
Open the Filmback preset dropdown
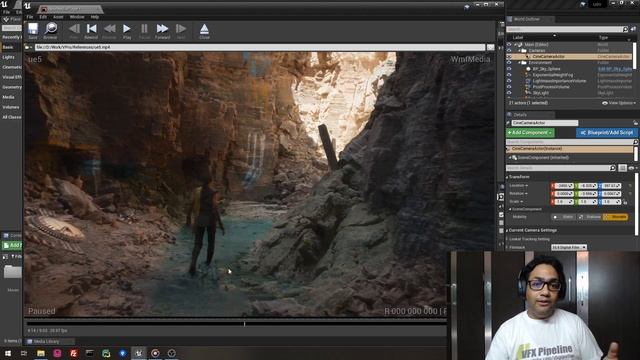pyautogui.click(x=569, y=247)
